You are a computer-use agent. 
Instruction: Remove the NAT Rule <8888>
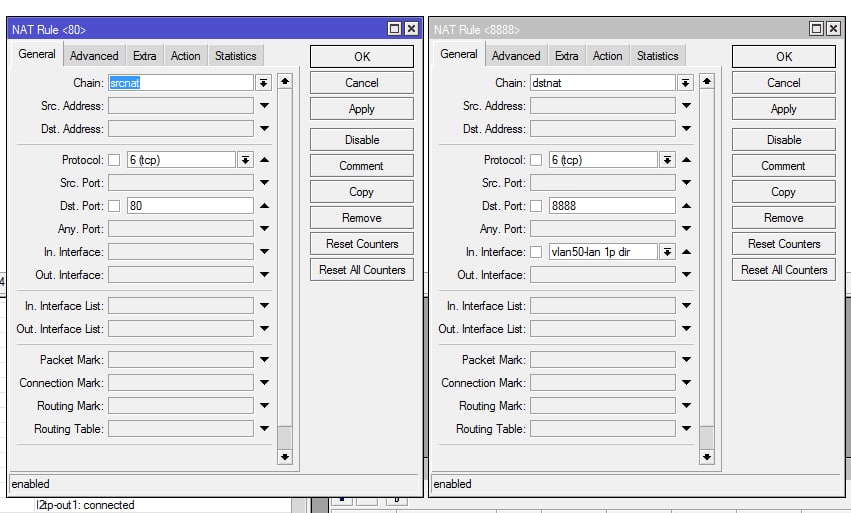[784, 218]
